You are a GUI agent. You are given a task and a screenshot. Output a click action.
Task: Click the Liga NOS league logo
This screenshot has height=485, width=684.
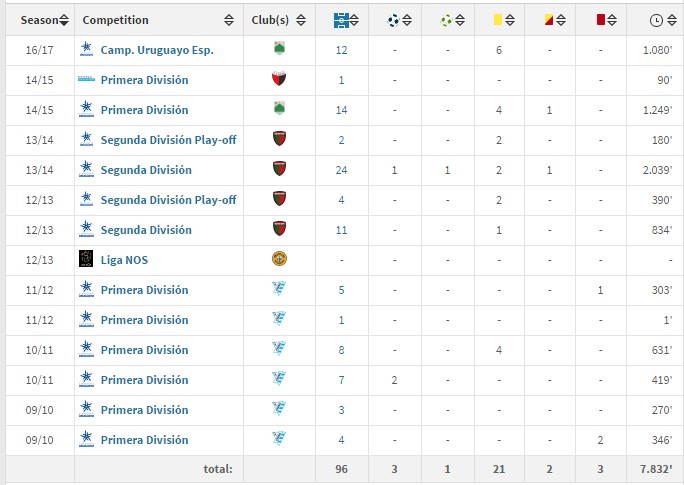pyautogui.click(x=86, y=259)
